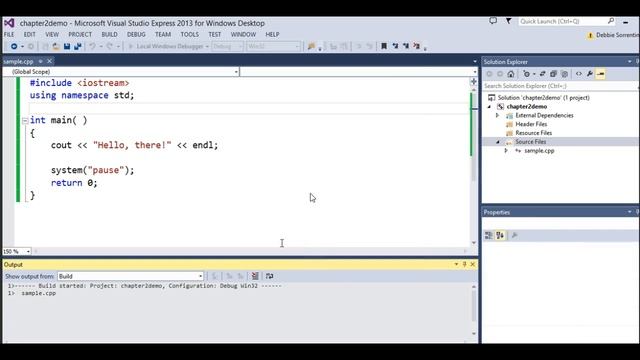Click the Redo arrow icon
Image resolution: width=640 pixels, height=360 pixels.
[109, 47]
